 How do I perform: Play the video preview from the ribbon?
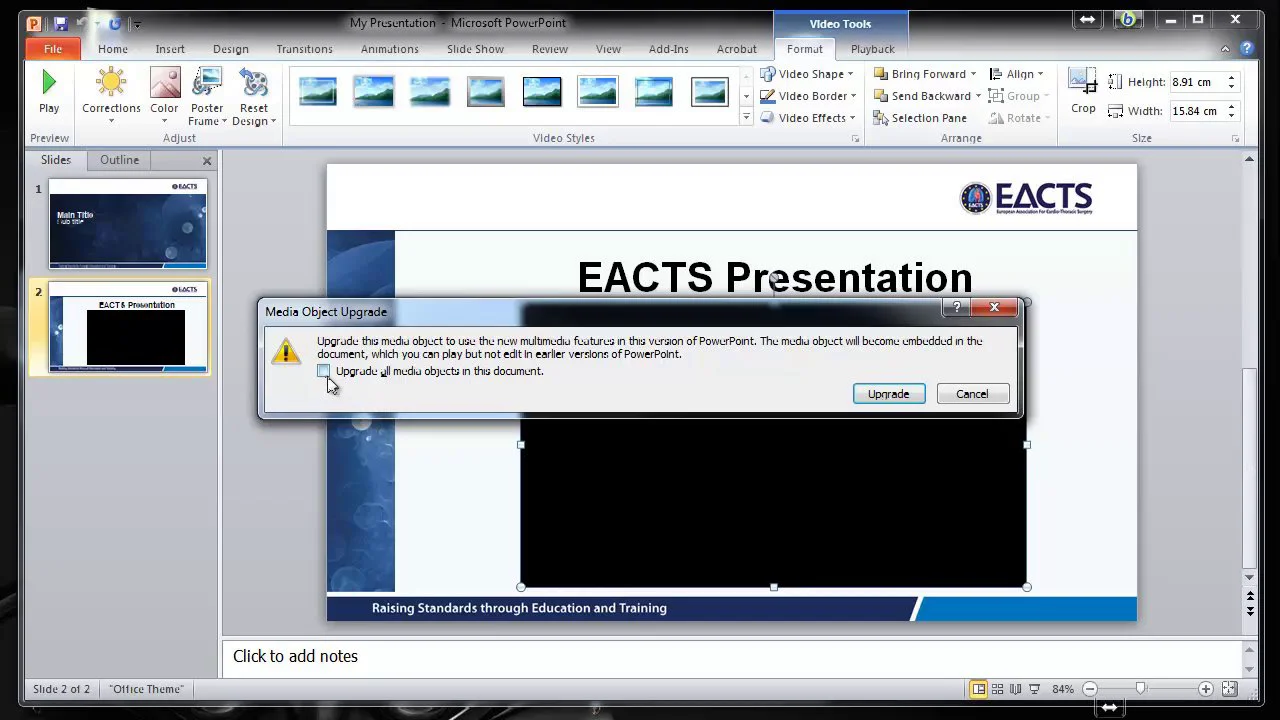pos(49,93)
